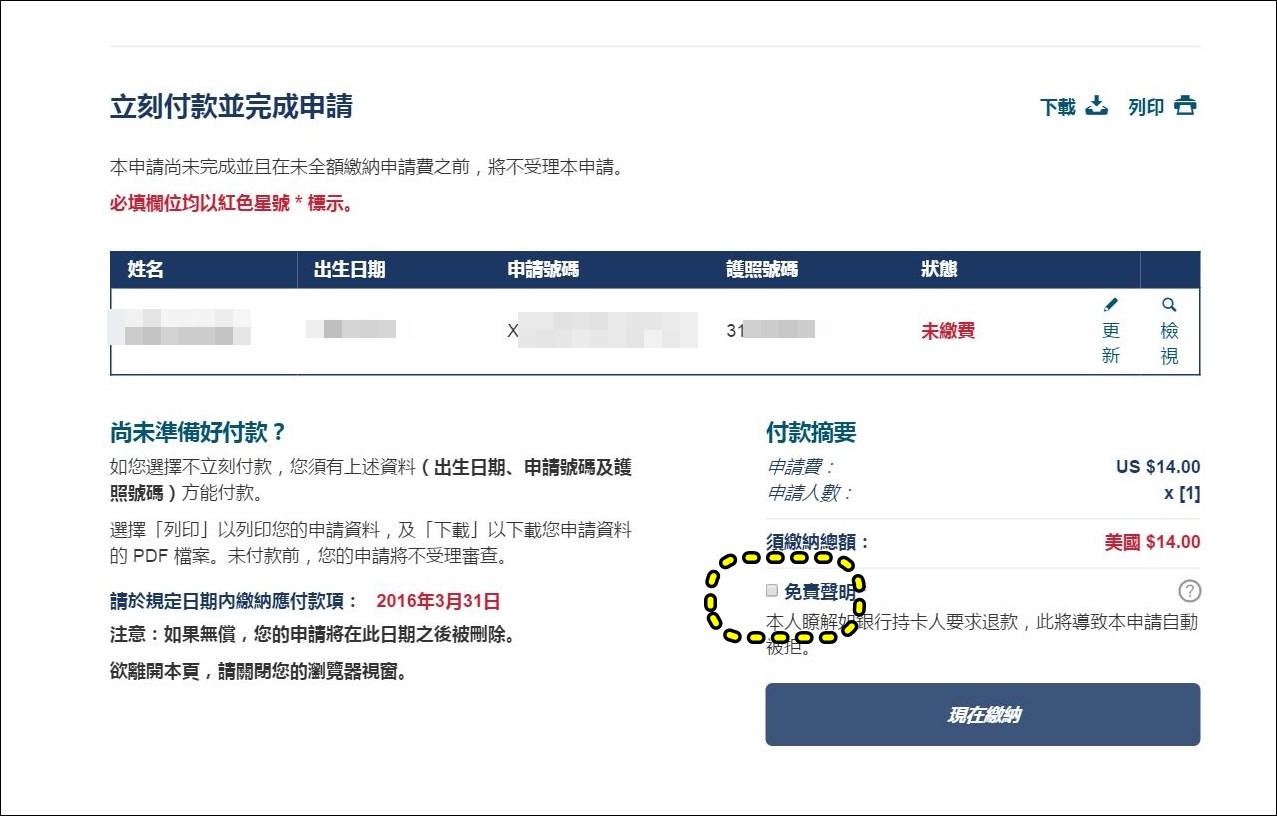Screen dimensions: 1277x816
Task: Click the magnifier view icon
Action: (x=1169, y=305)
